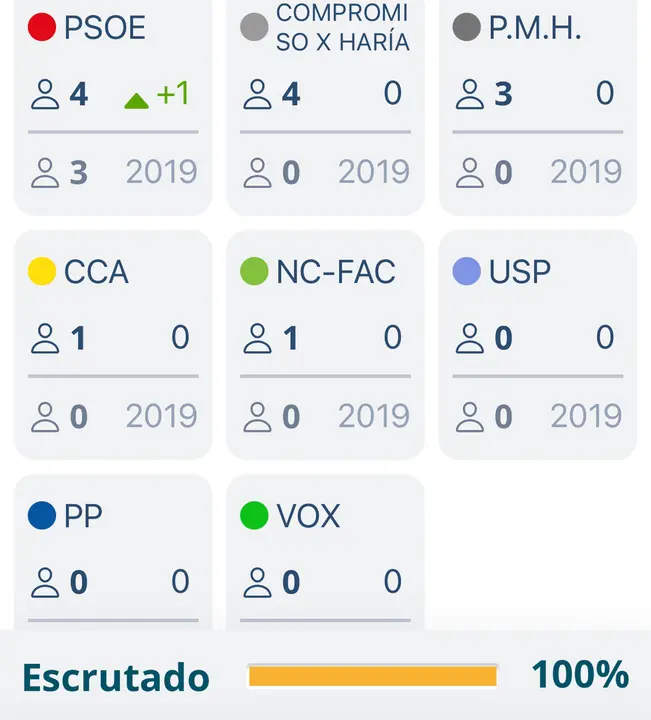651x720 pixels.
Task: Click the Escrutado label
Action: click(116, 677)
